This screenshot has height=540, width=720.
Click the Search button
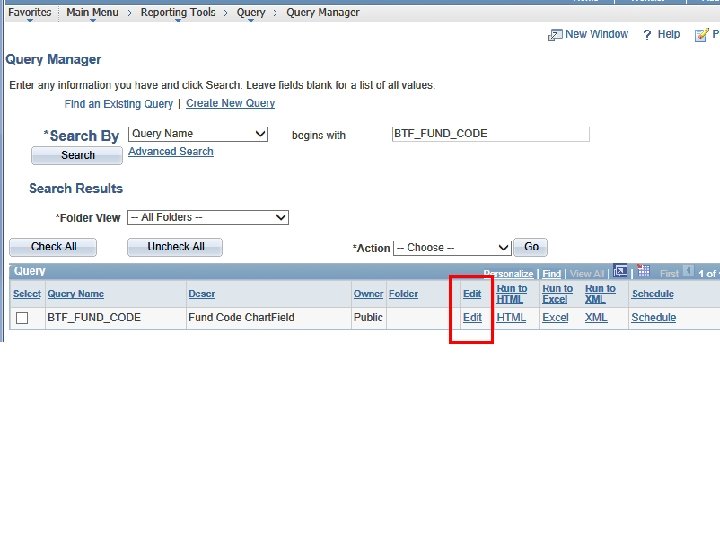(x=77, y=155)
